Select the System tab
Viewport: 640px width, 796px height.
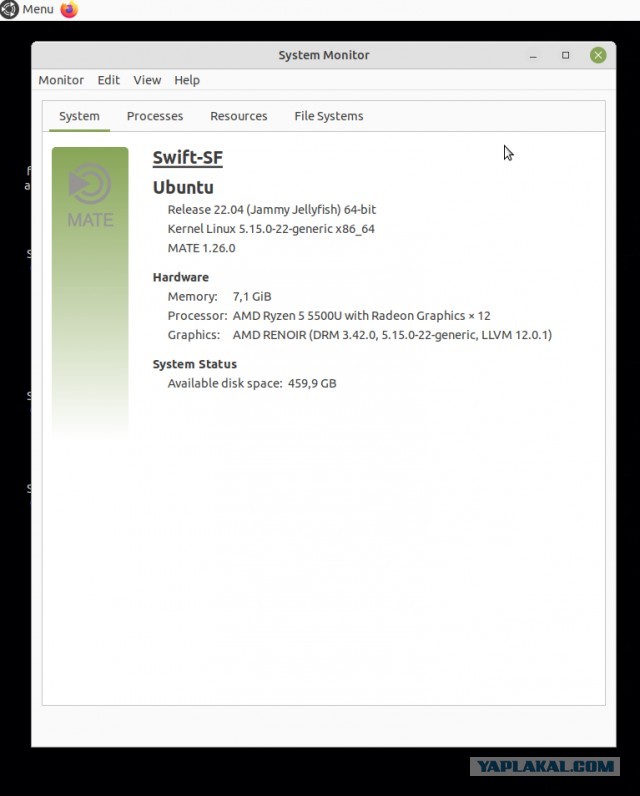[79, 116]
